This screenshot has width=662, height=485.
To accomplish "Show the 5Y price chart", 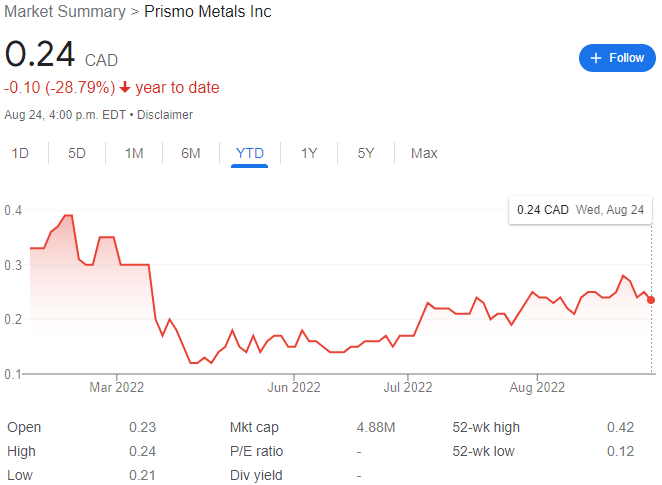I will coord(366,153).
